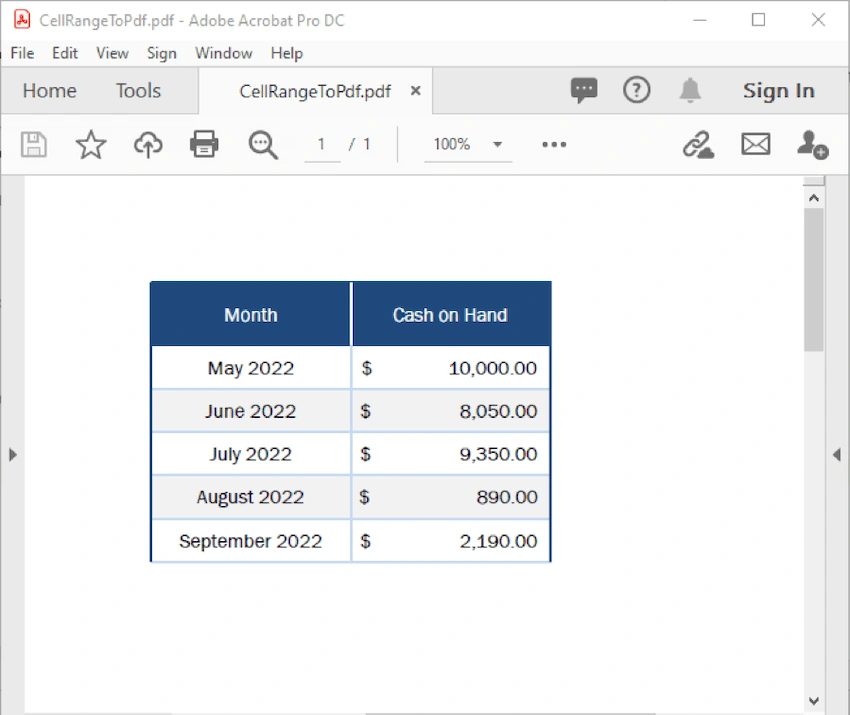Open the three-dots more tools menu

[554, 144]
